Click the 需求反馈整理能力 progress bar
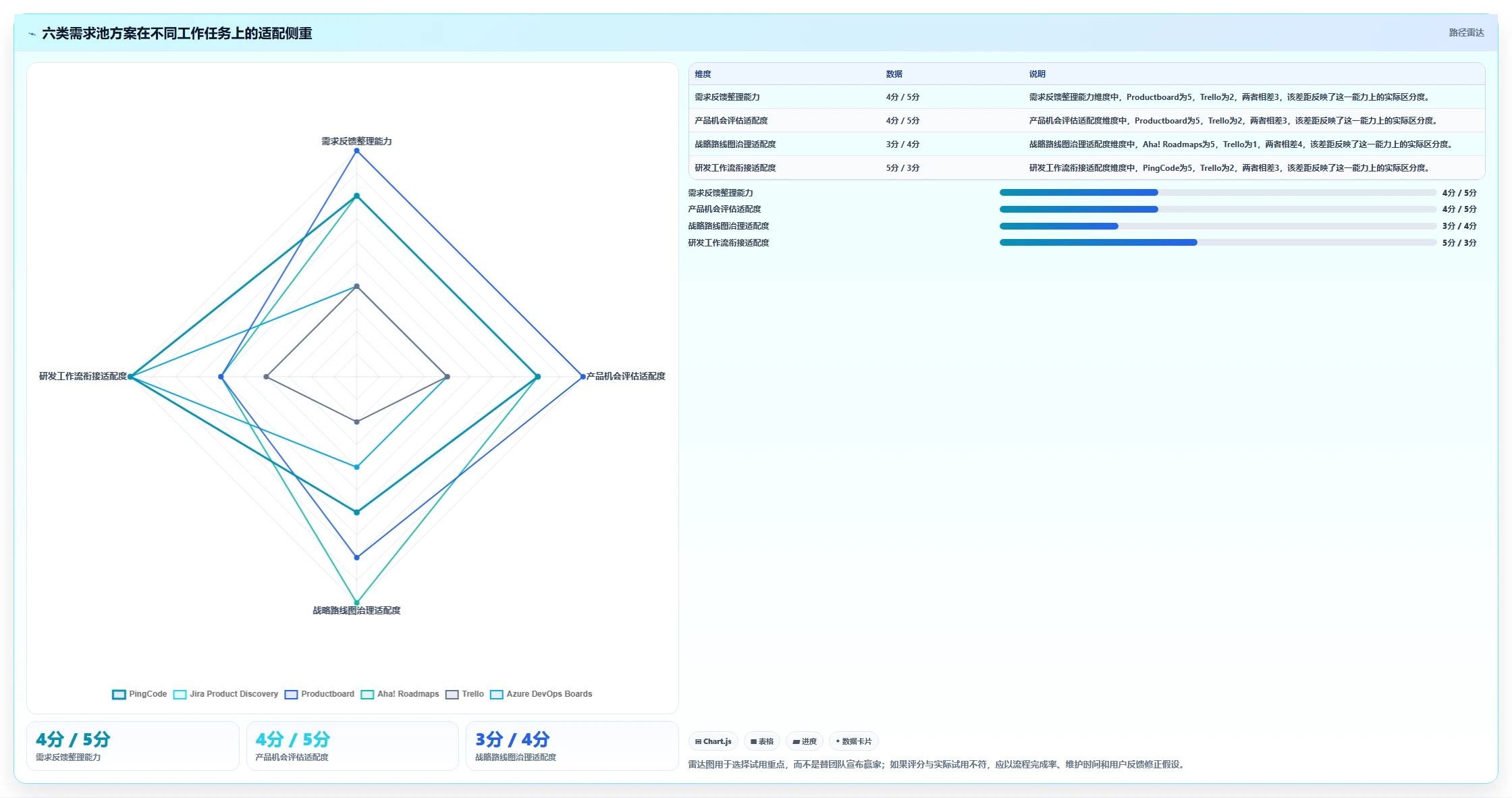The height and width of the screenshot is (798, 1512). point(1218,192)
